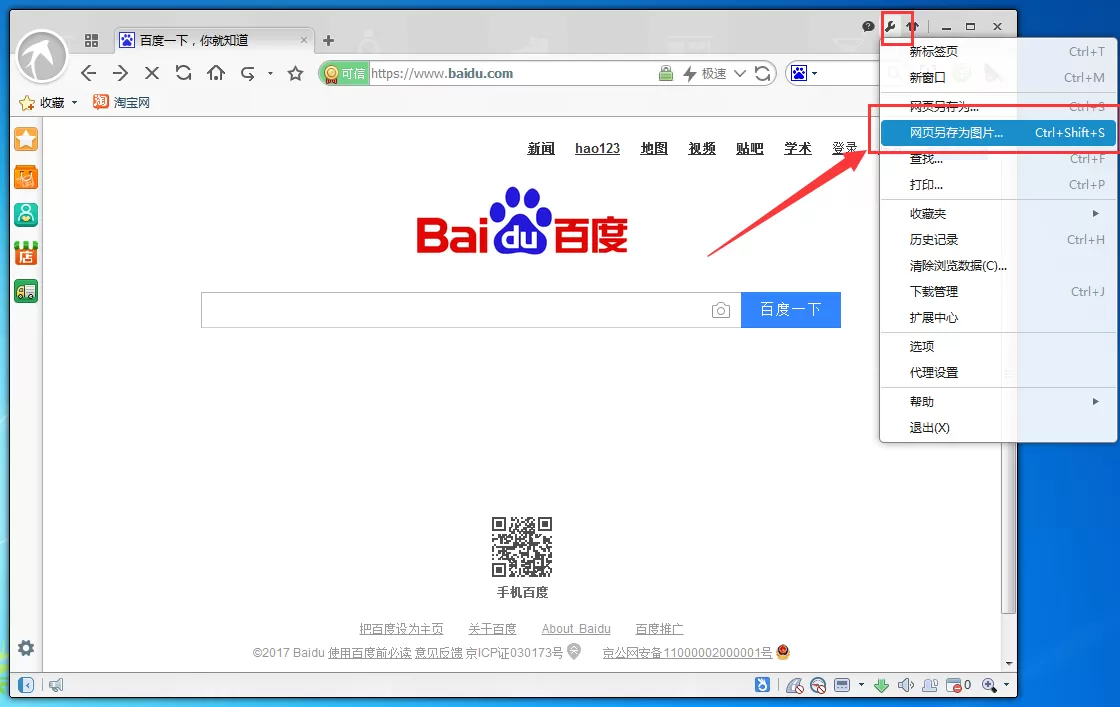
Task: Expand the browsing mode chevron in address bar
Action: click(x=740, y=73)
